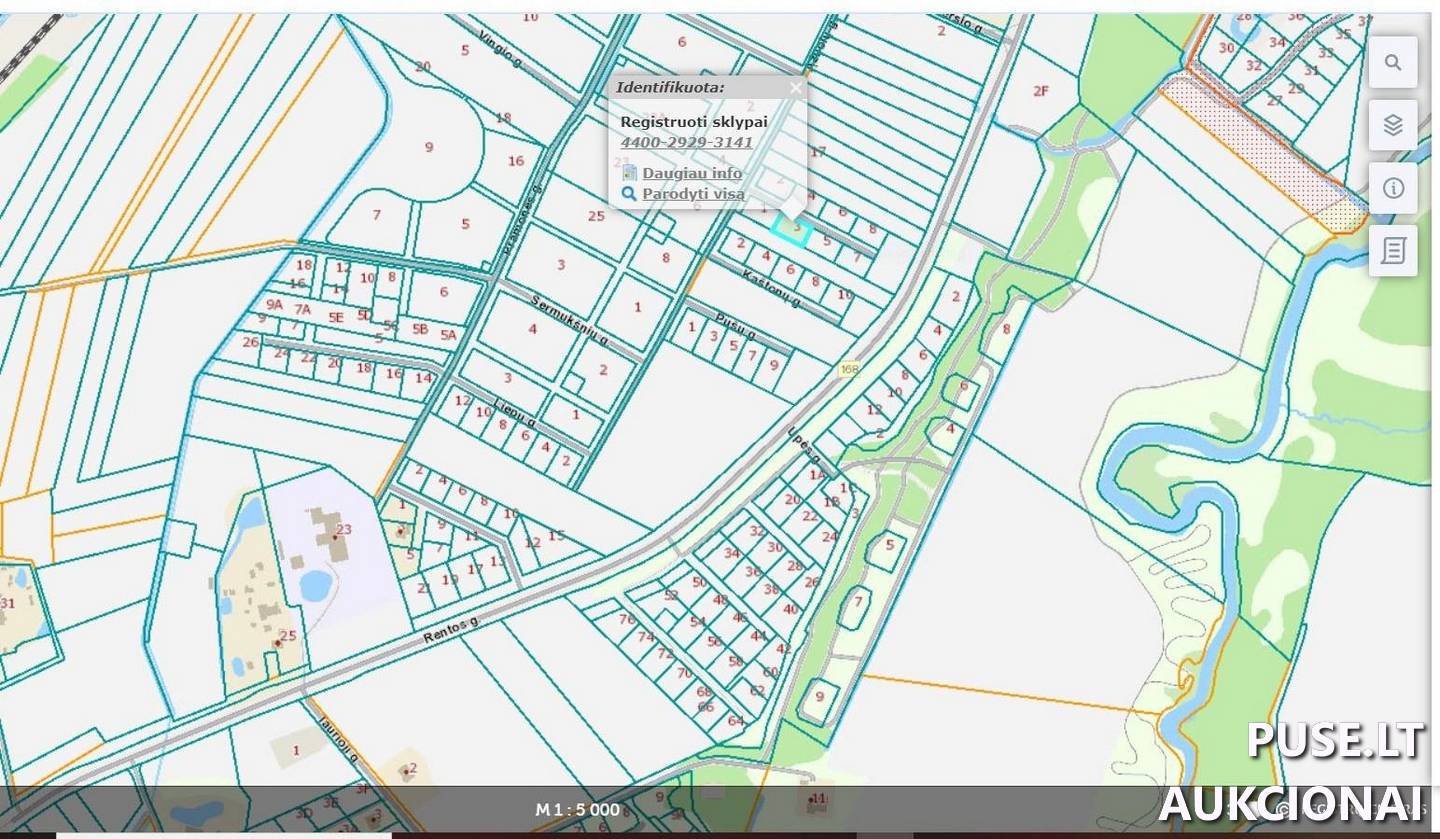Screen dimensions: 1440x839
Task: Select the parcel labeled 5A
Action: point(448,335)
